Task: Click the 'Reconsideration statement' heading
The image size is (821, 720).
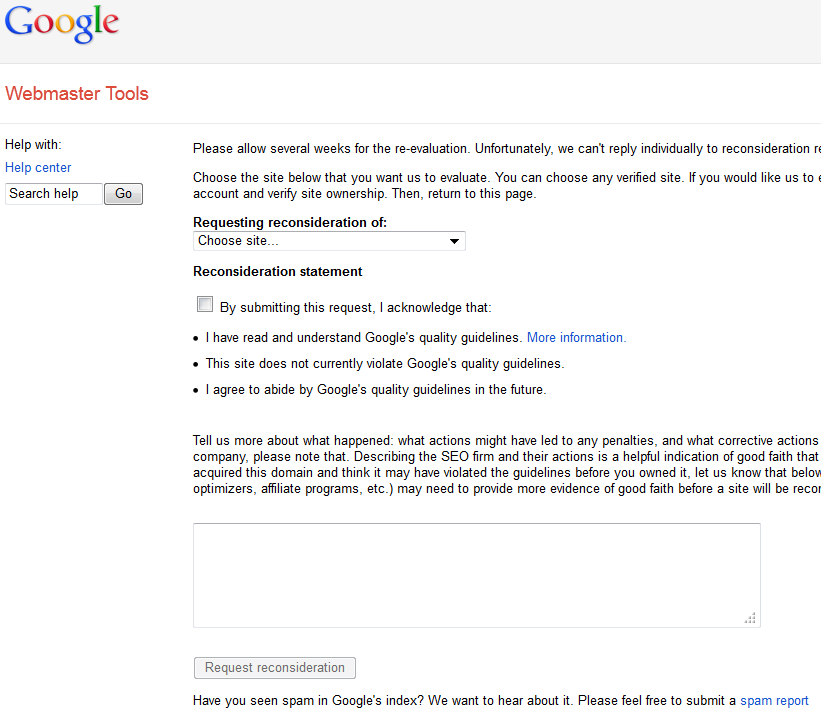Action: click(278, 272)
